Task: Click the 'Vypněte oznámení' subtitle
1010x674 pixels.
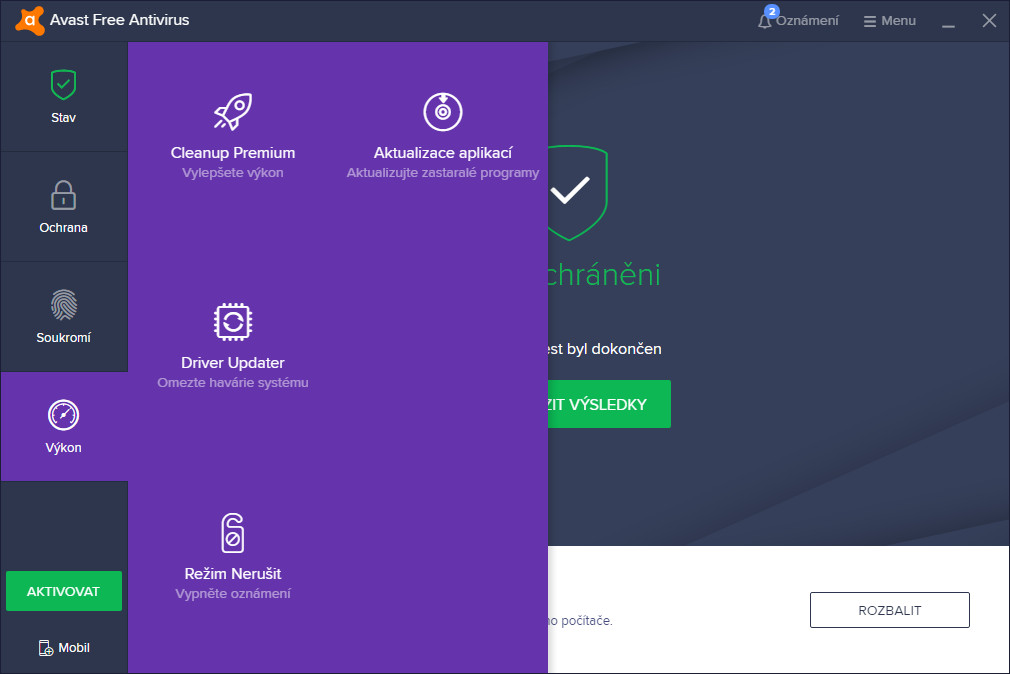Action: tap(233, 593)
